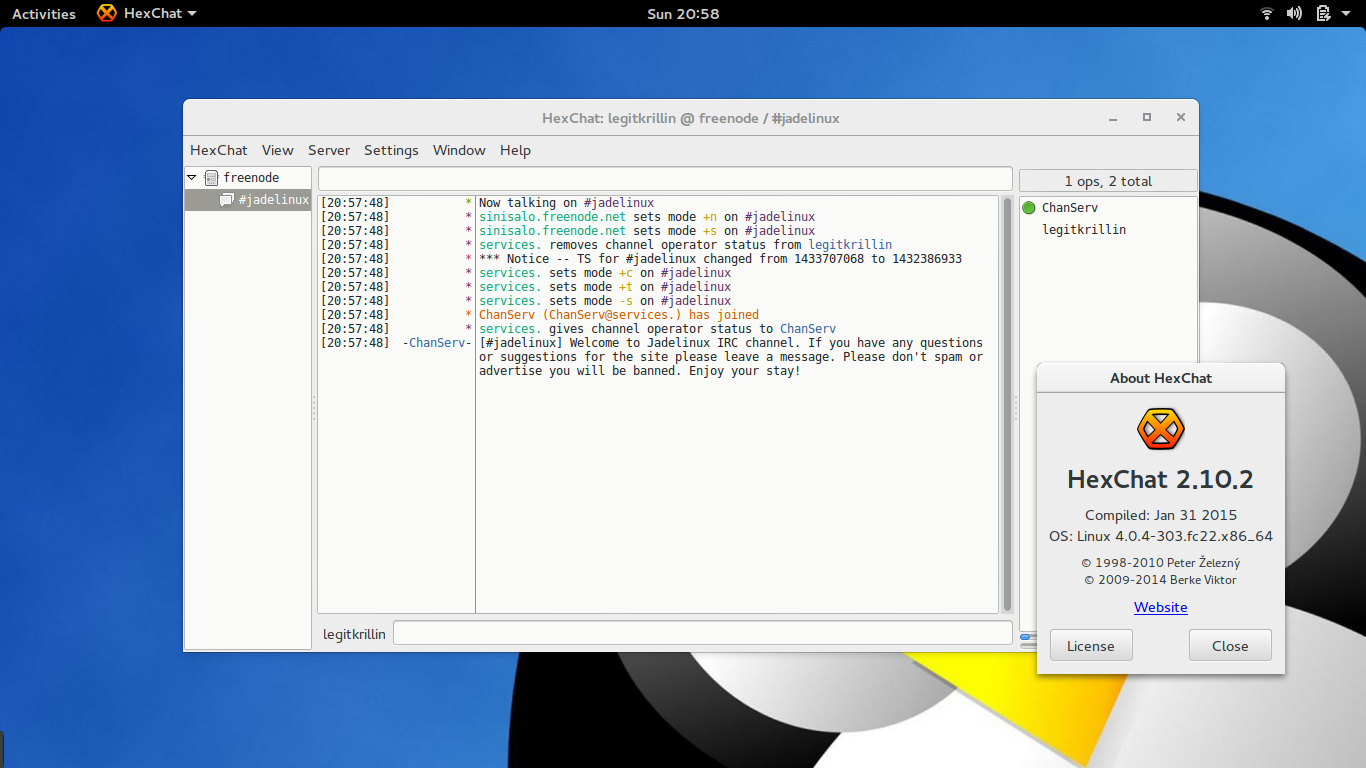Click the chat area vertical scrollbar

tap(1006, 404)
